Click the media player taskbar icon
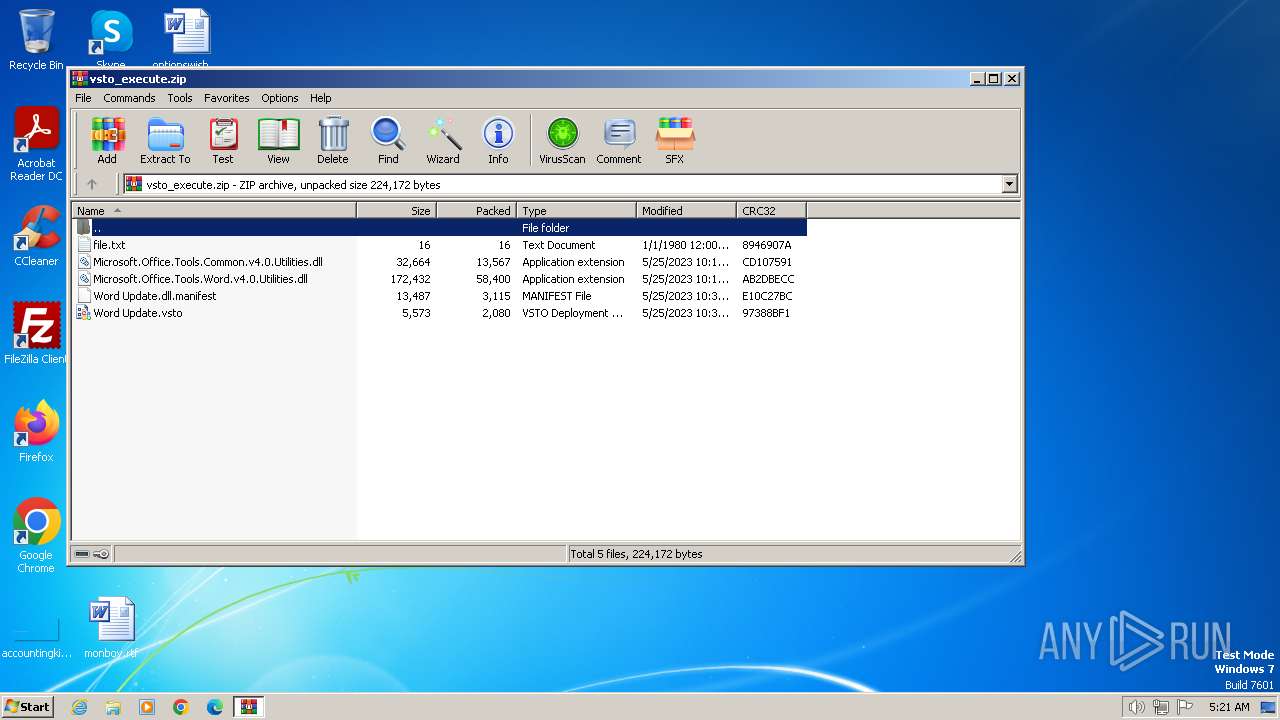The image size is (1280, 720). pos(147,707)
